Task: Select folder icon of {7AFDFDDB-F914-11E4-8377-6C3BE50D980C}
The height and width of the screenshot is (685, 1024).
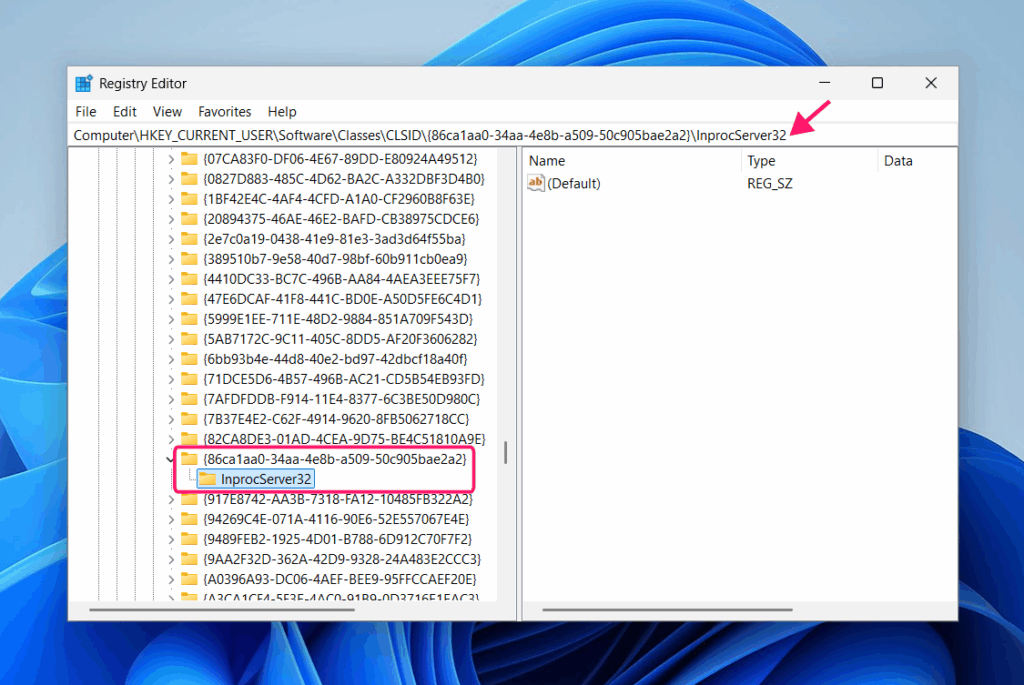Action: (189, 399)
